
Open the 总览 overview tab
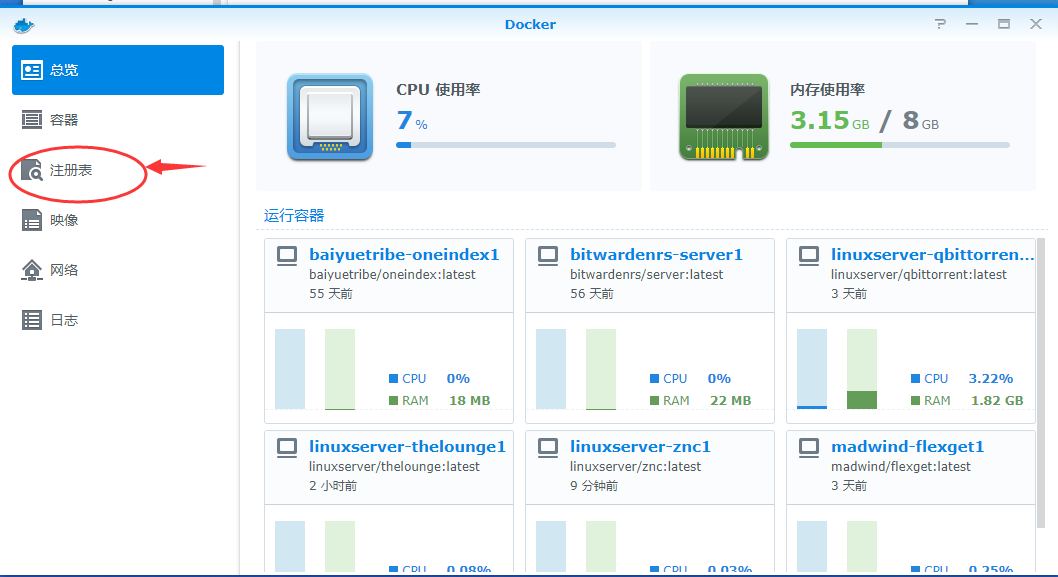tap(118, 70)
